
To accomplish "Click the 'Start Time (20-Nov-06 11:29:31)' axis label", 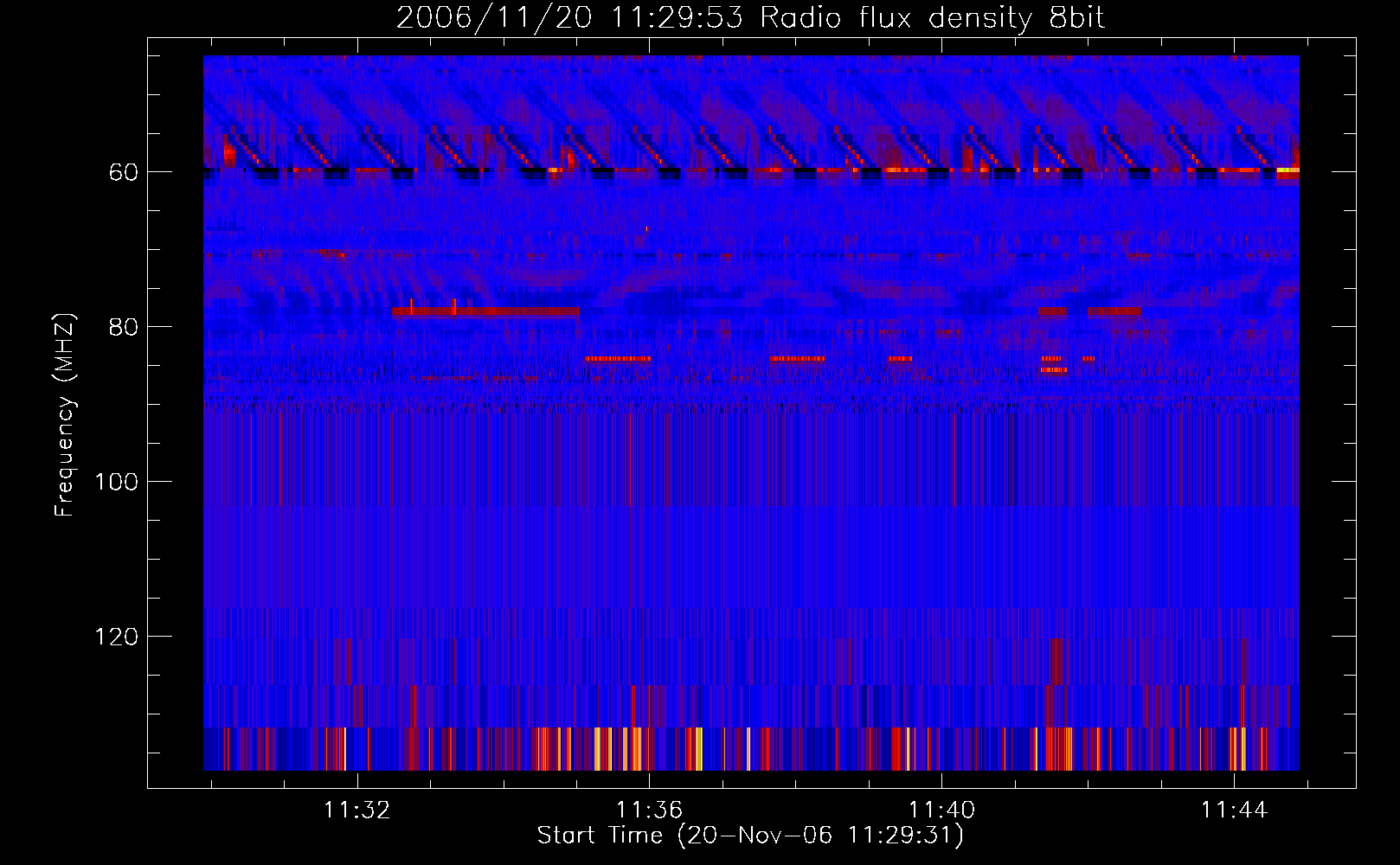I will 750,836.
